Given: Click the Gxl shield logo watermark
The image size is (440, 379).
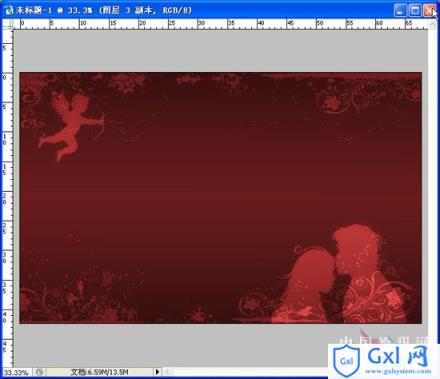Looking at the screenshot, I should point(347,360).
